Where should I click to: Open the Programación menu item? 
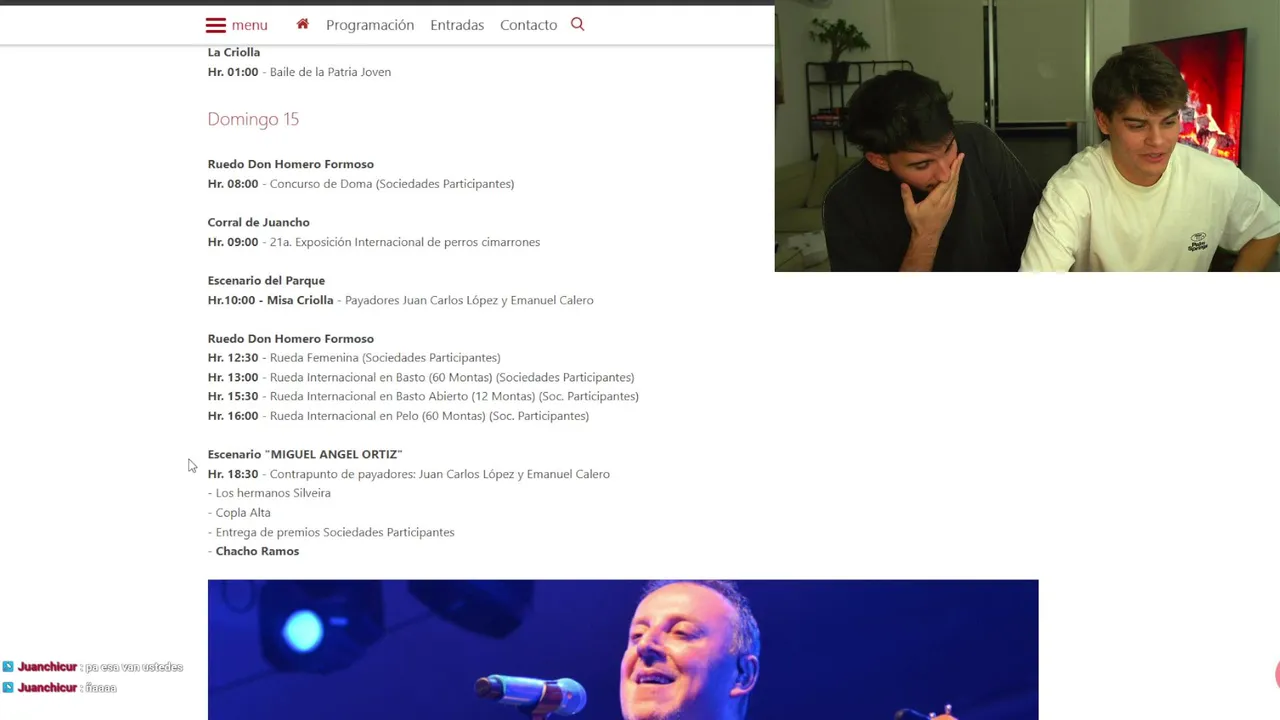pos(370,25)
